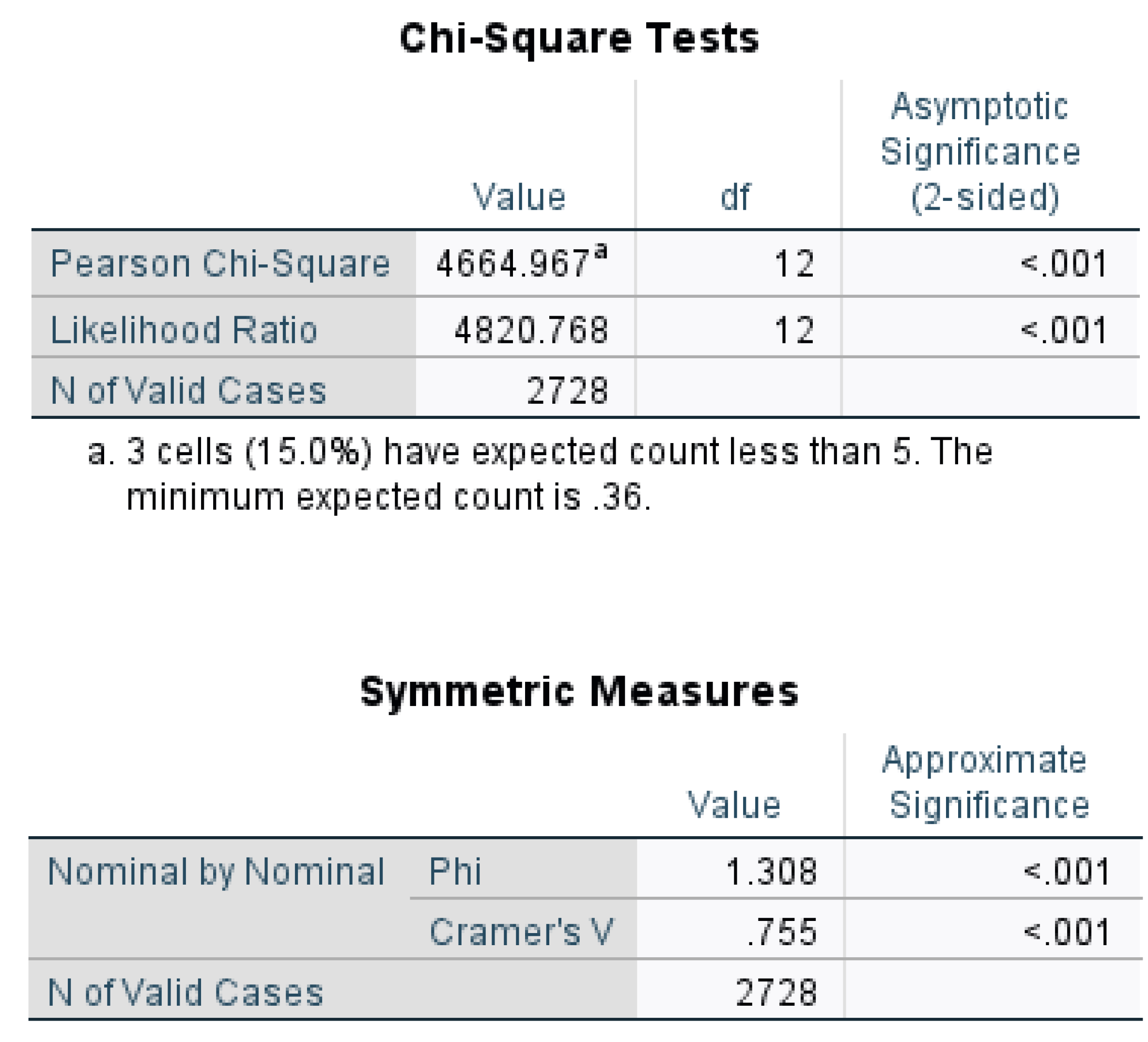
Task: Select the Cramer's V significance cell
Action: point(1066,932)
